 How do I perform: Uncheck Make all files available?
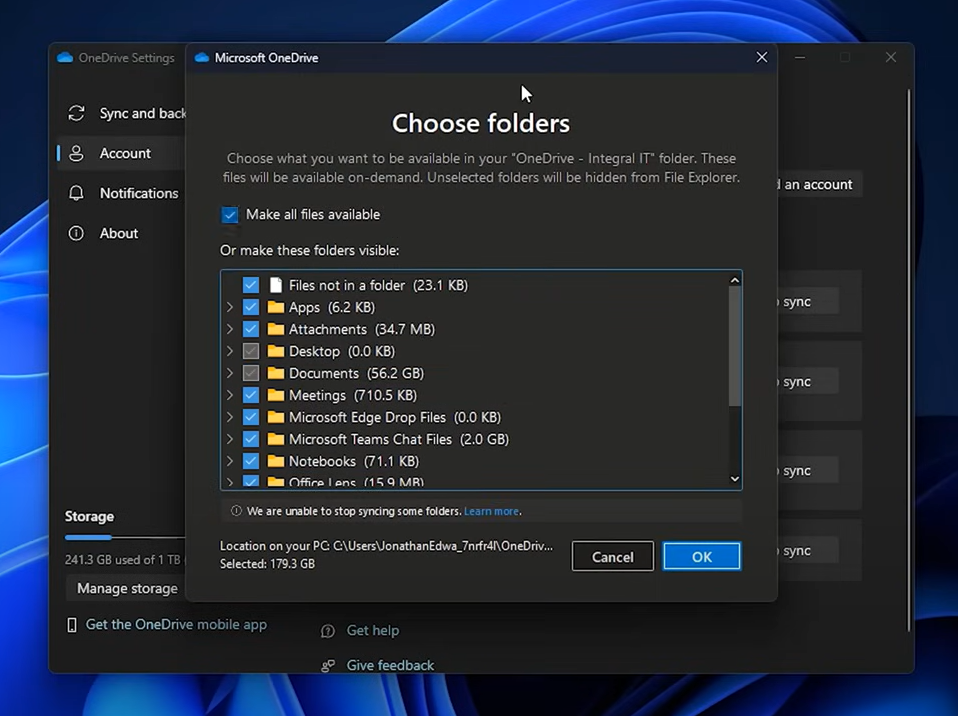[x=230, y=214]
